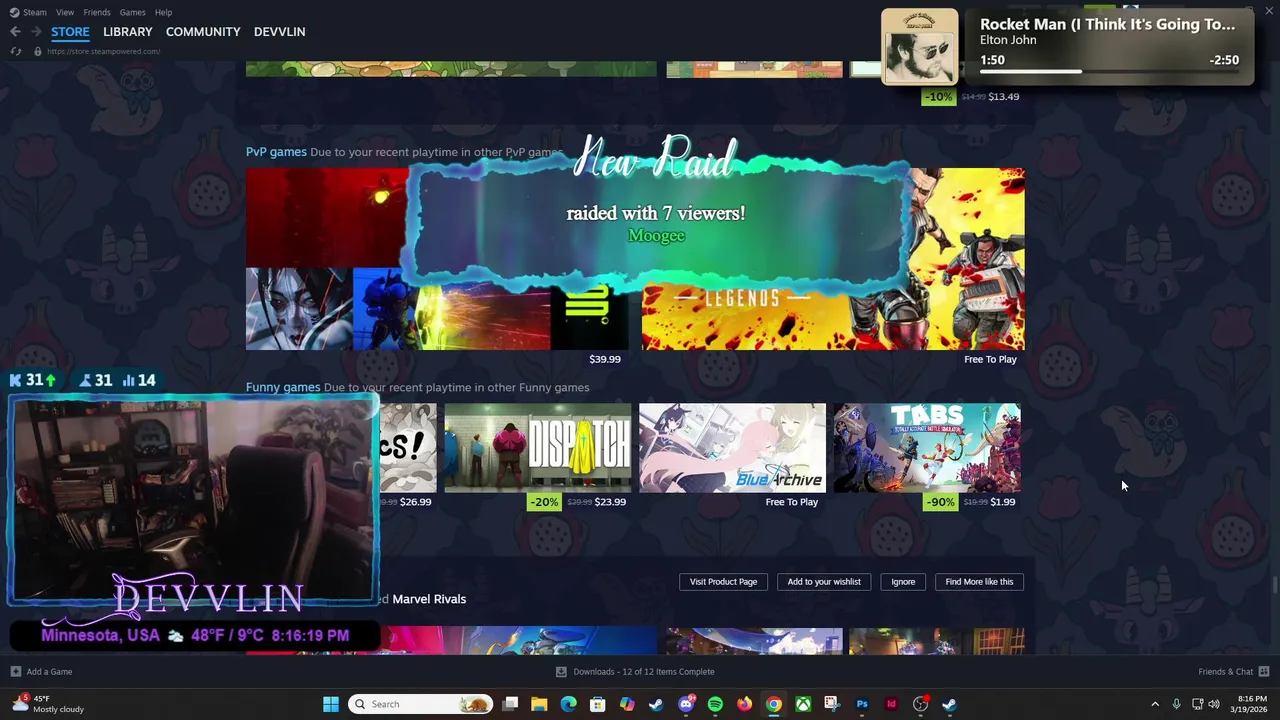Click Find More like this button

979,582
